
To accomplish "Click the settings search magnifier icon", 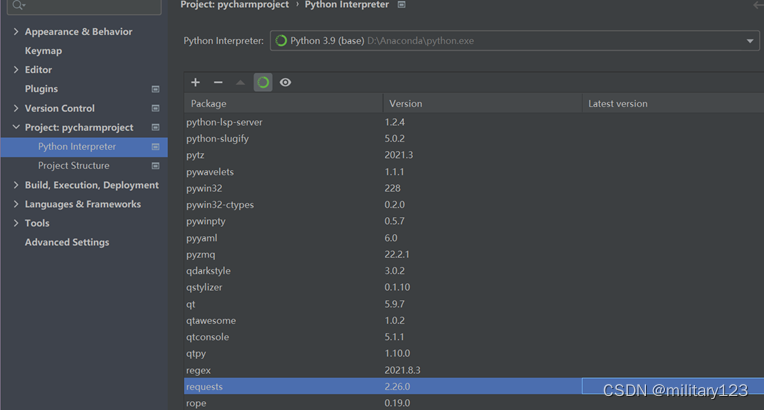I will click(x=18, y=5).
